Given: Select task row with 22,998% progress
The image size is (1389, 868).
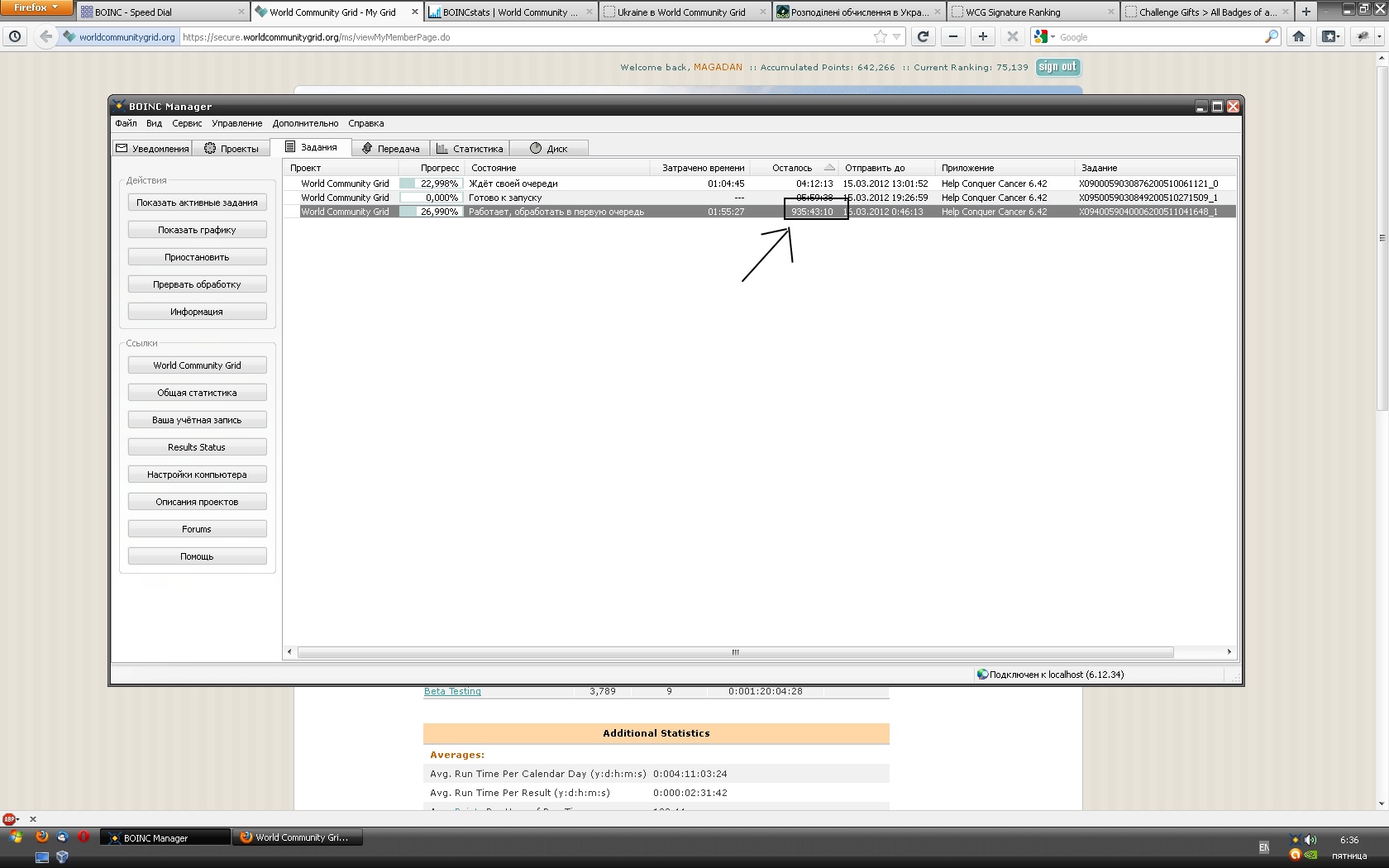Looking at the screenshot, I should coord(760,184).
